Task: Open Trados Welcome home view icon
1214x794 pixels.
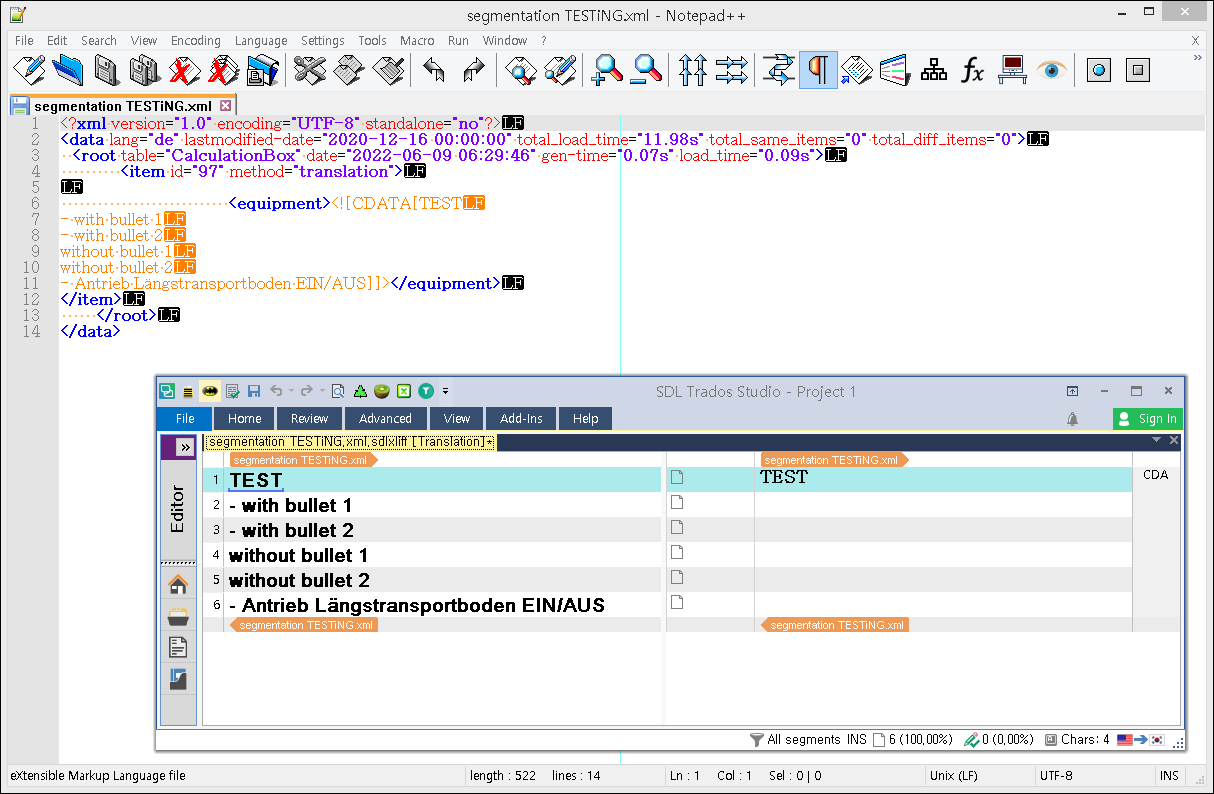Action: click(178, 585)
